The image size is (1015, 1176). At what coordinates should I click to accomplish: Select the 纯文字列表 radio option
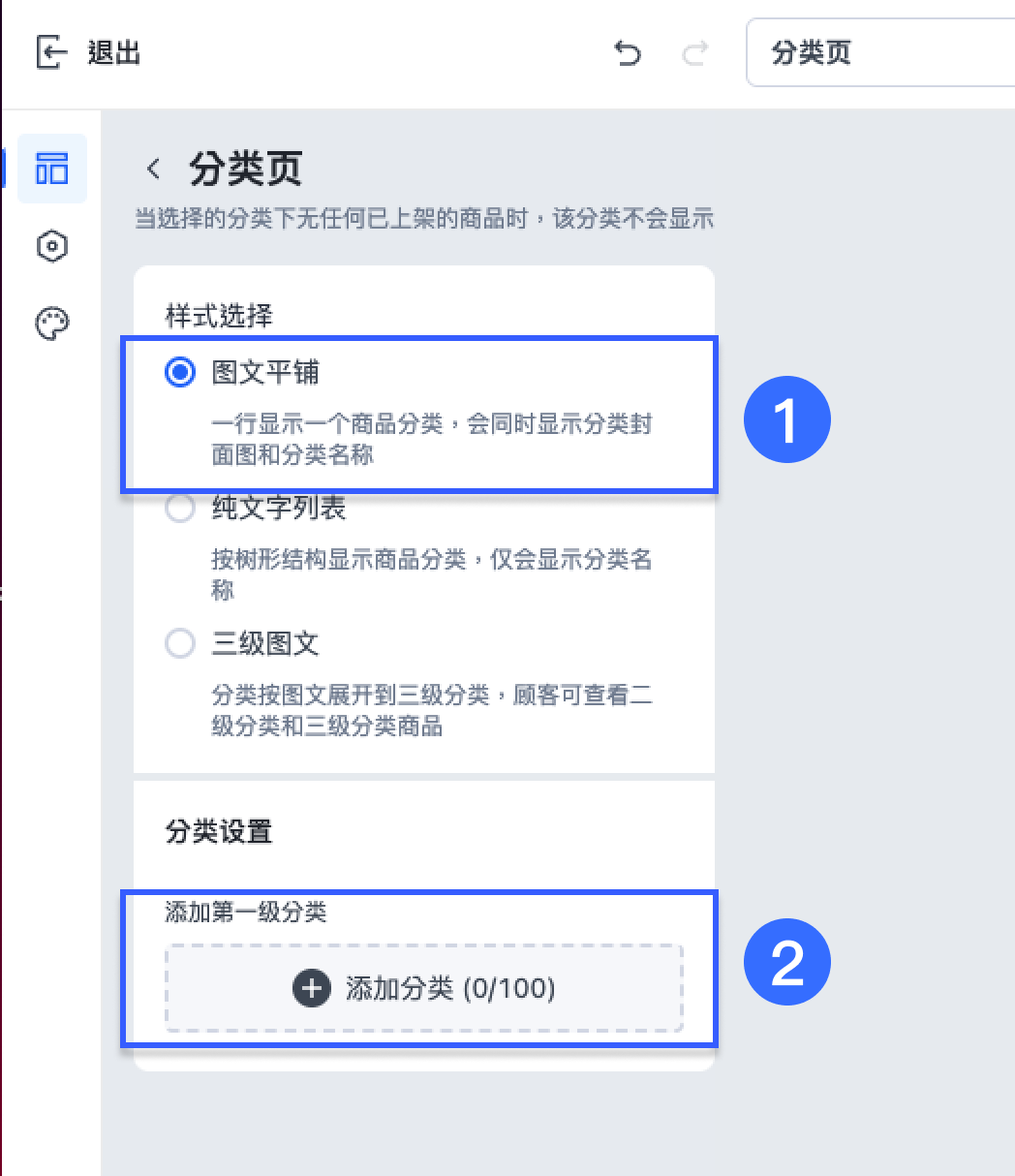180,508
